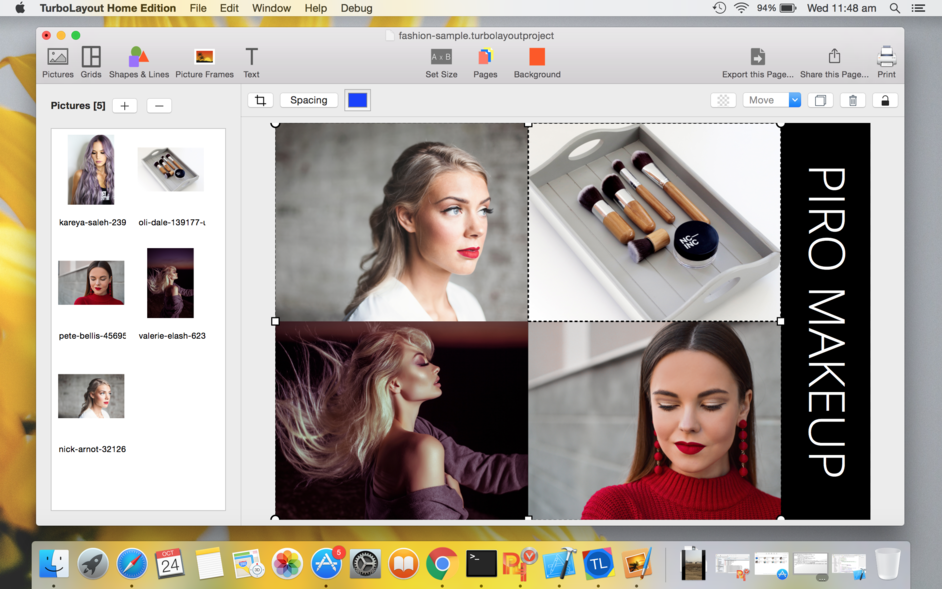942x589 pixels.
Task: Open the Window menu
Action: (272, 8)
